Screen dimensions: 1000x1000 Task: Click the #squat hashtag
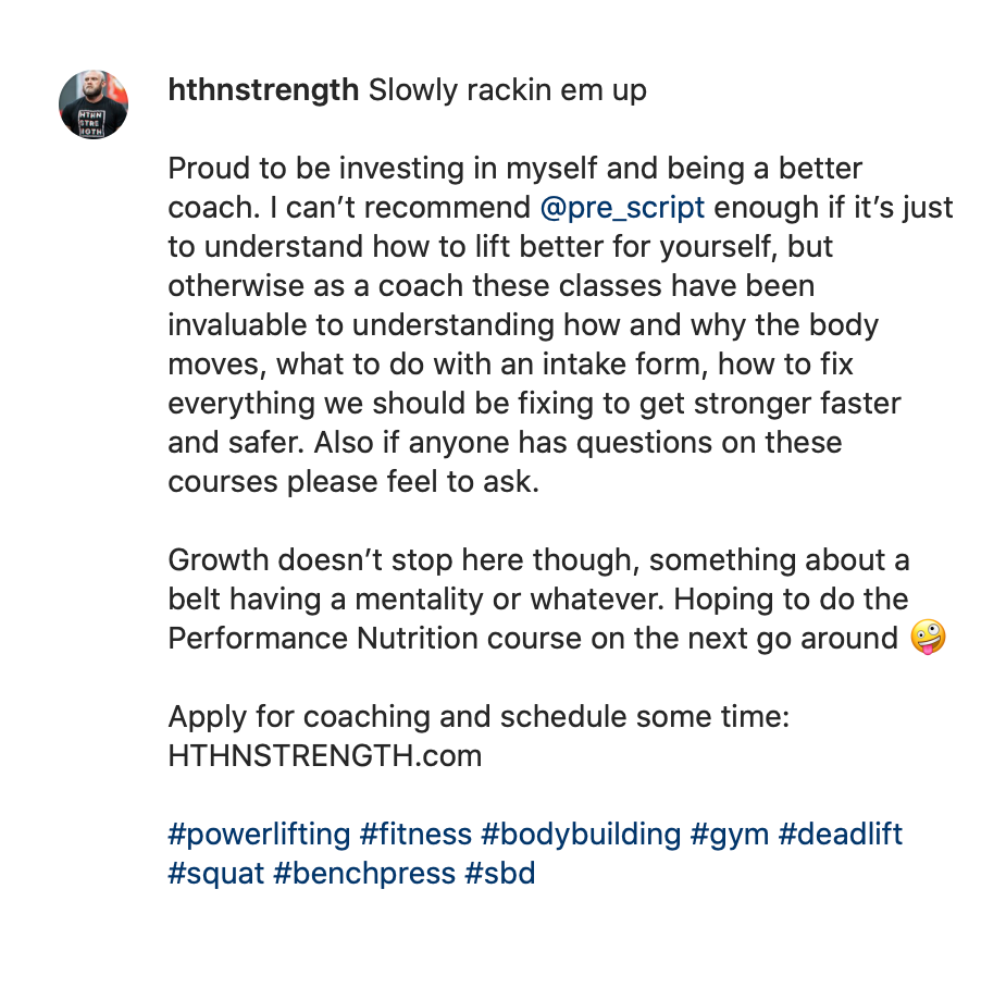(216, 873)
